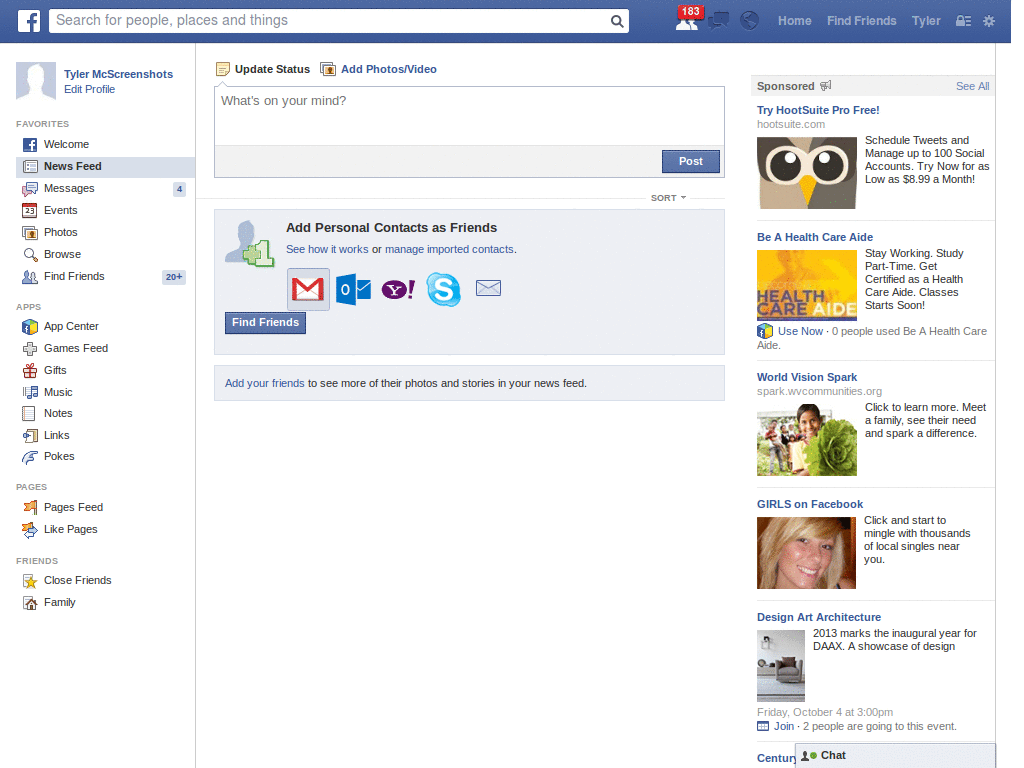Click the Family house icon
1024x768 pixels.
click(x=30, y=603)
